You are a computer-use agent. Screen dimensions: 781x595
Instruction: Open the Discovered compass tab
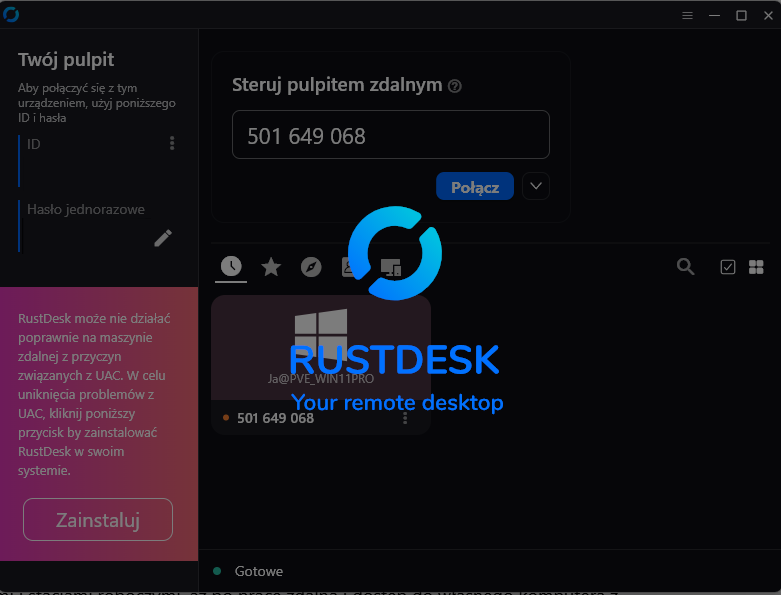point(311,266)
